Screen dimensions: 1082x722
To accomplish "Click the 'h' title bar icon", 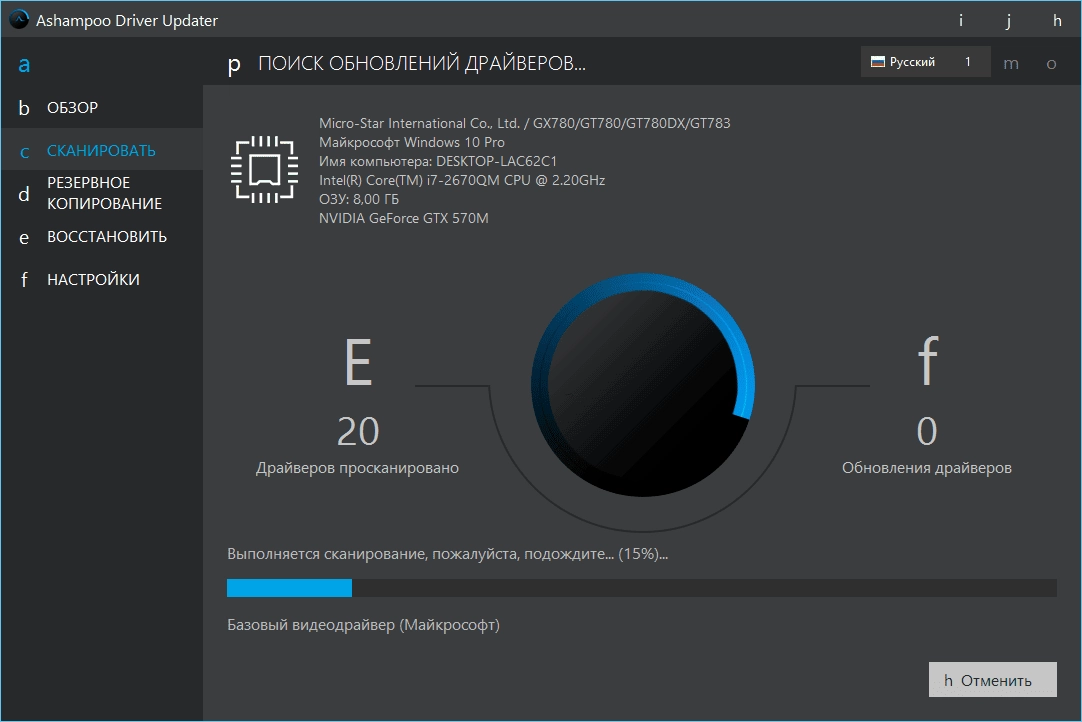I will pos(1057,20).
